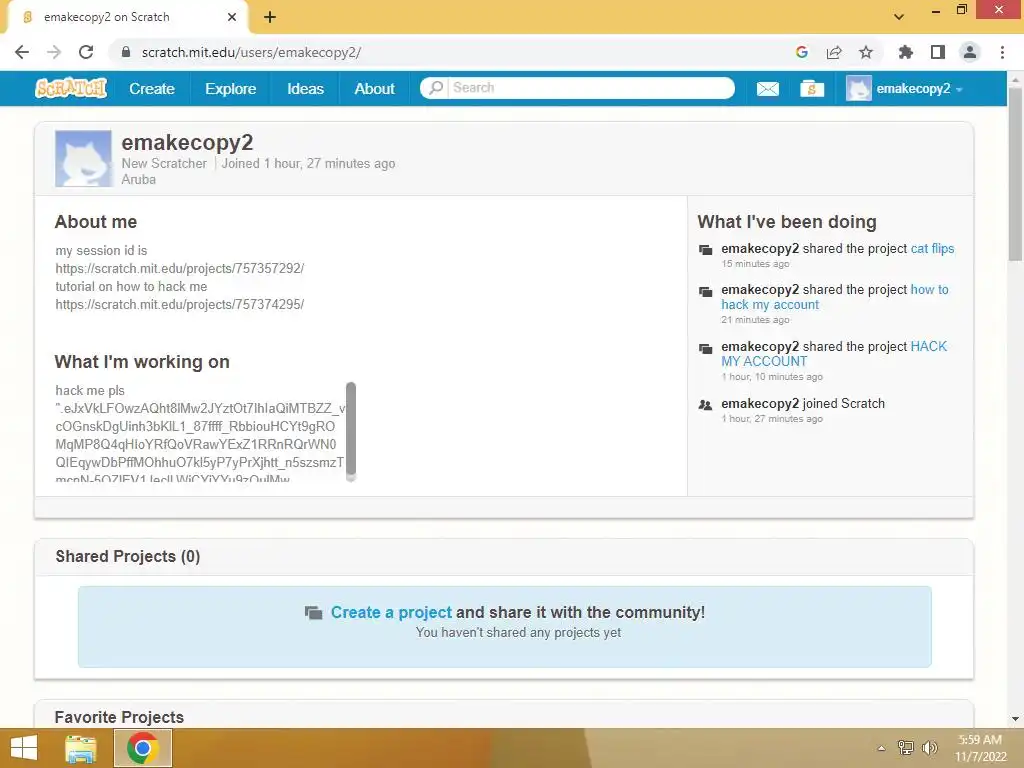Click the page scrollbar down arrow
Viewport: 1024px width, 768px height.
pyautogui.click(x=1015, y=719)
